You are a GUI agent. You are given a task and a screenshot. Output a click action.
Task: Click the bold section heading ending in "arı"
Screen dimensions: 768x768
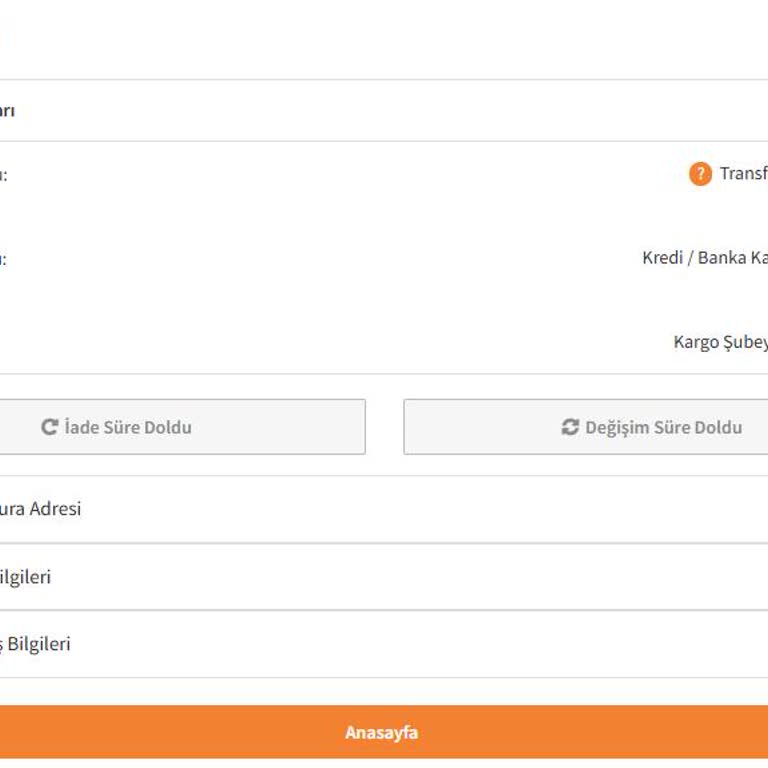pyautogui.click(x=7, y=111)
